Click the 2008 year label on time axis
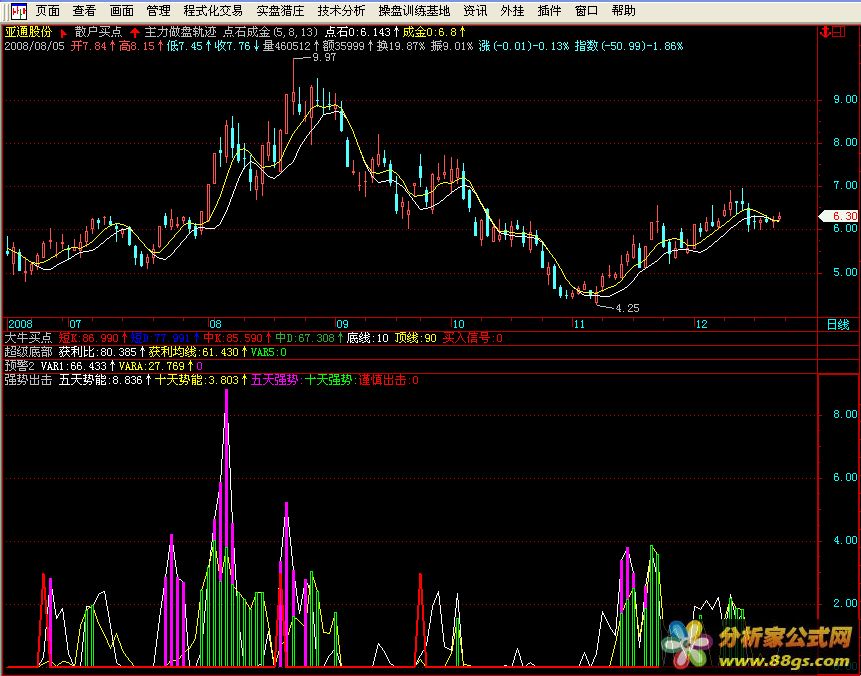The width and height of the screenshot is (861, 676). 20,324
